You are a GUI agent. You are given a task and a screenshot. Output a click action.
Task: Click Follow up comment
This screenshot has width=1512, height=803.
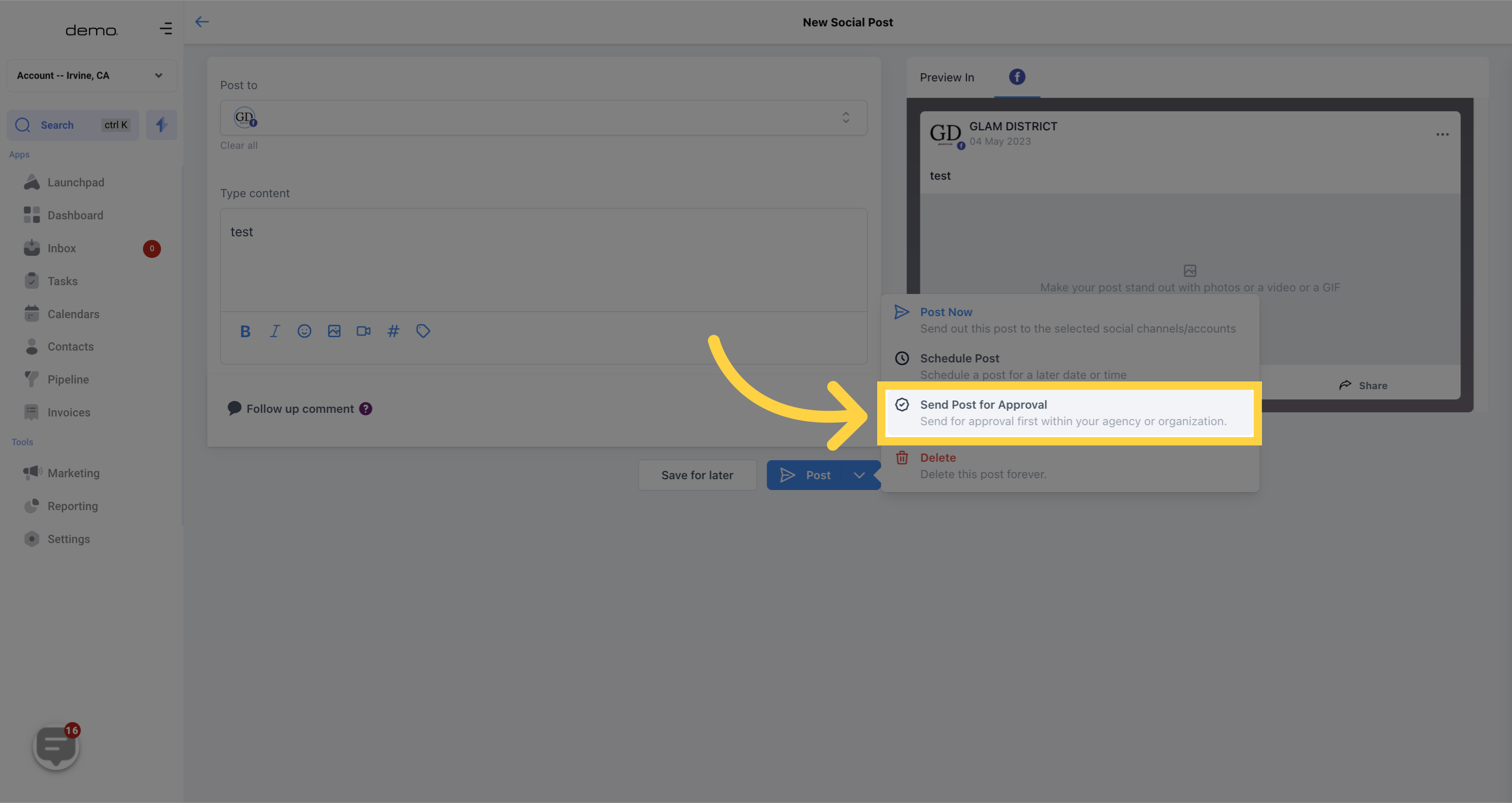tap(300, 409)
